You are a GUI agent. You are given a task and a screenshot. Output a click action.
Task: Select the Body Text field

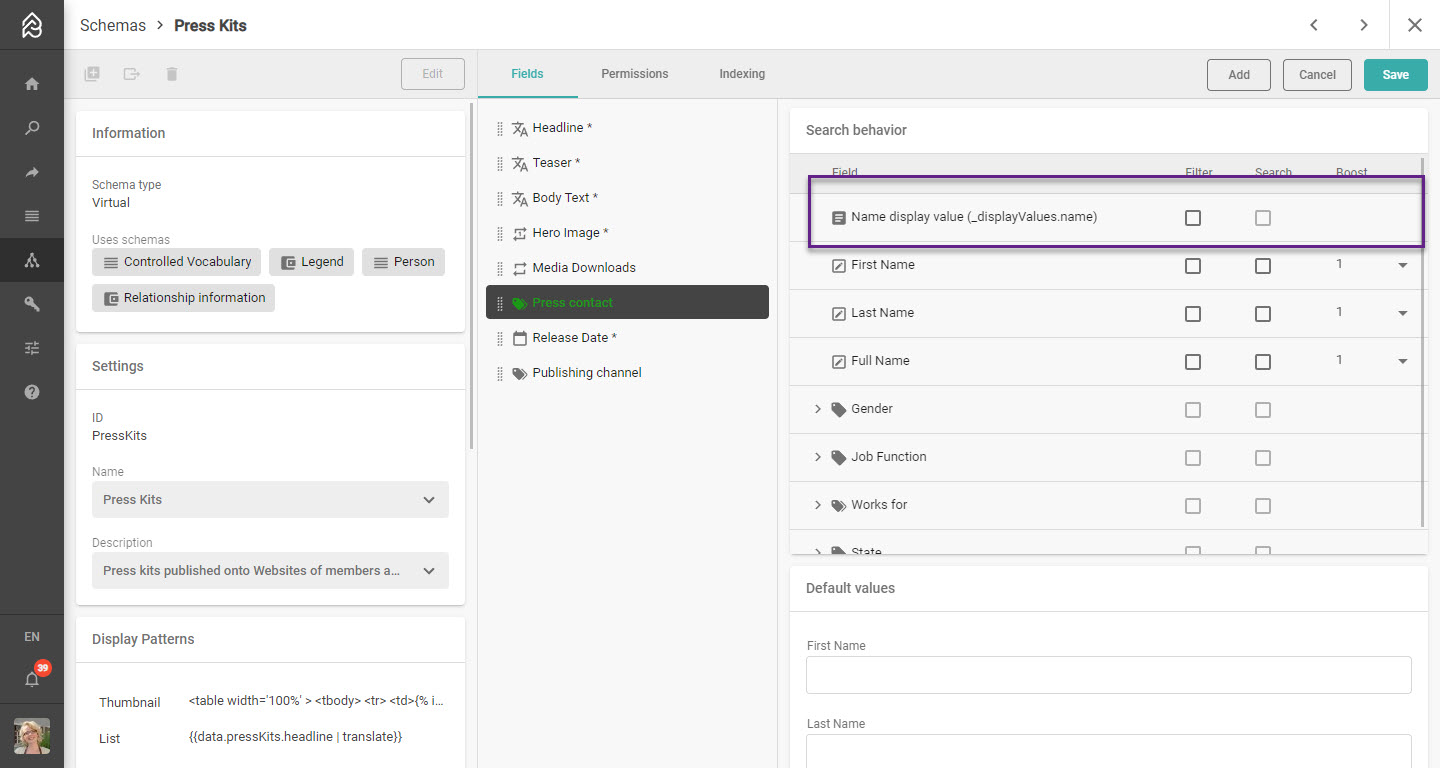(627, 198)
